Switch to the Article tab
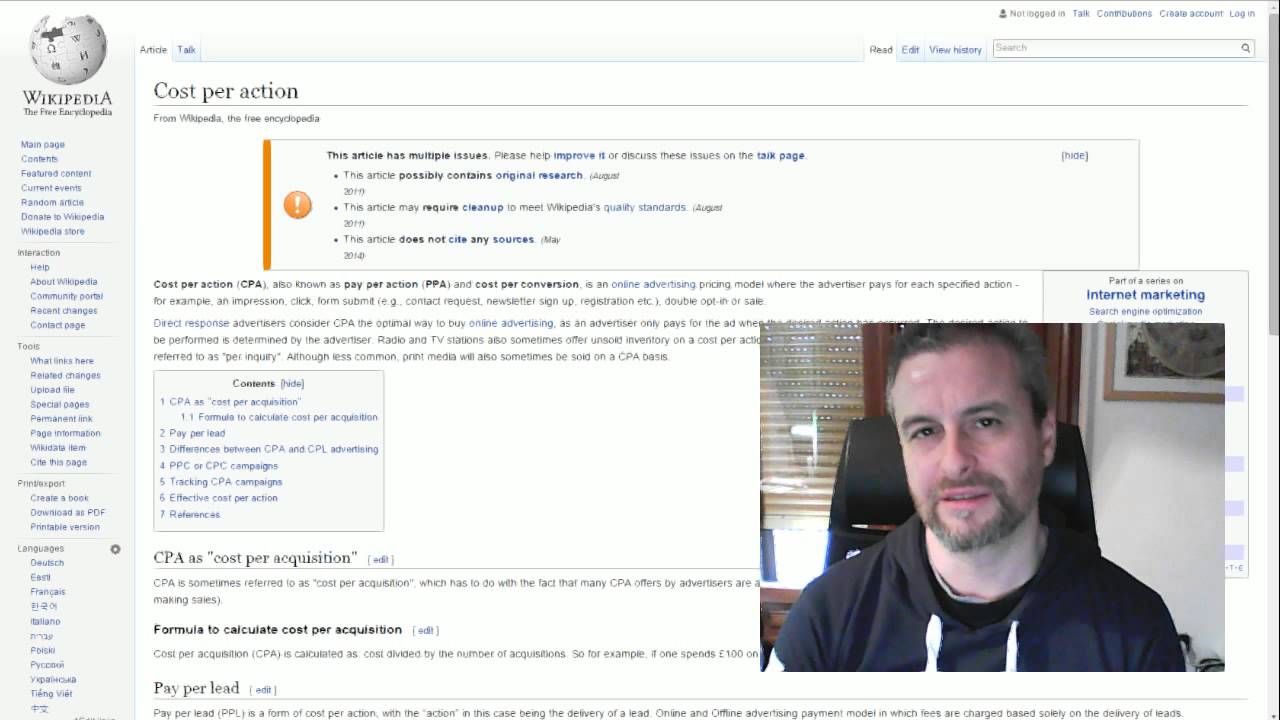 (x=153, y=50)
